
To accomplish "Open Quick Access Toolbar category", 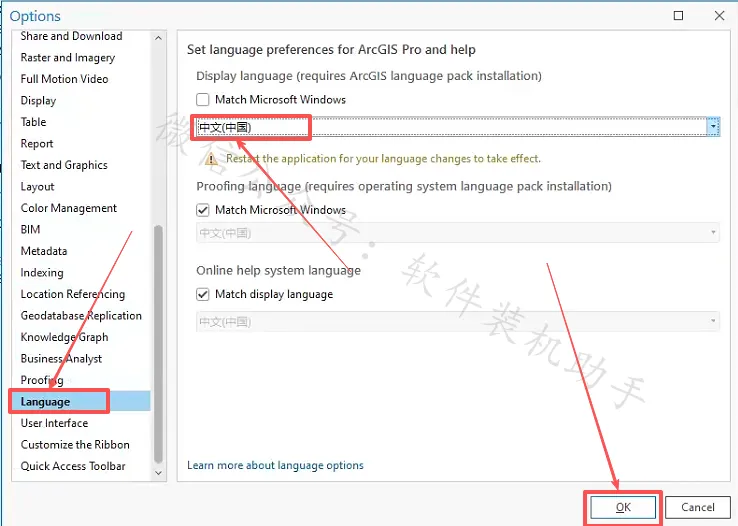I will pyautogui.click(x=73, y=466).
